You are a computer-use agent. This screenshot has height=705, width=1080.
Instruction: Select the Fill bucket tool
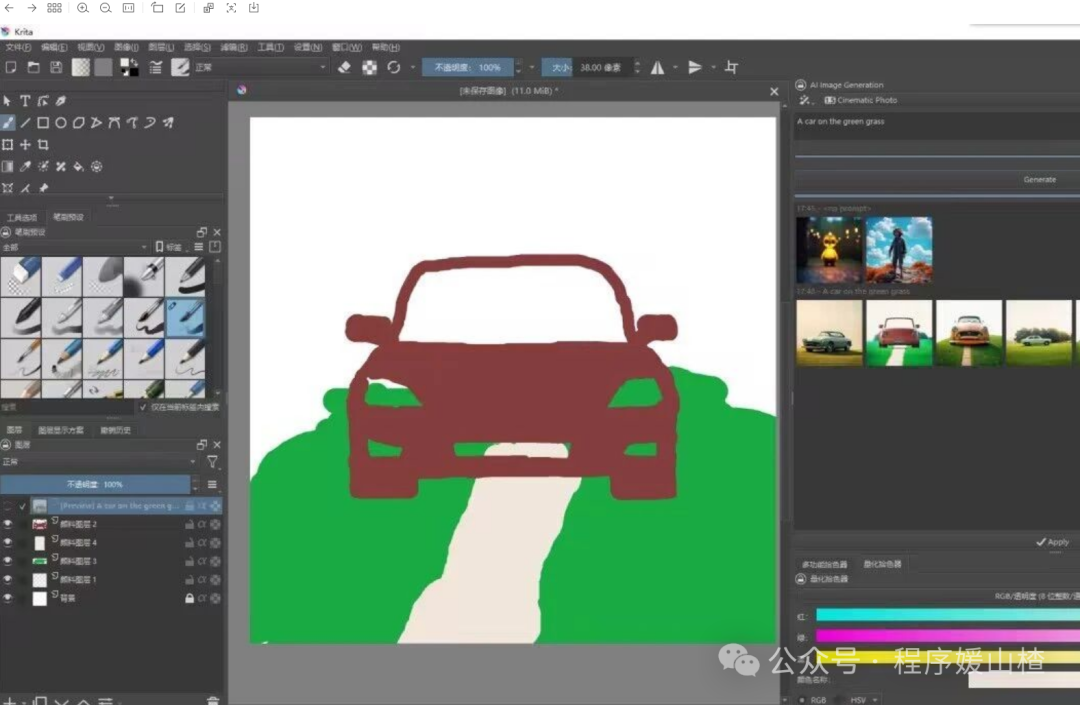79,167
